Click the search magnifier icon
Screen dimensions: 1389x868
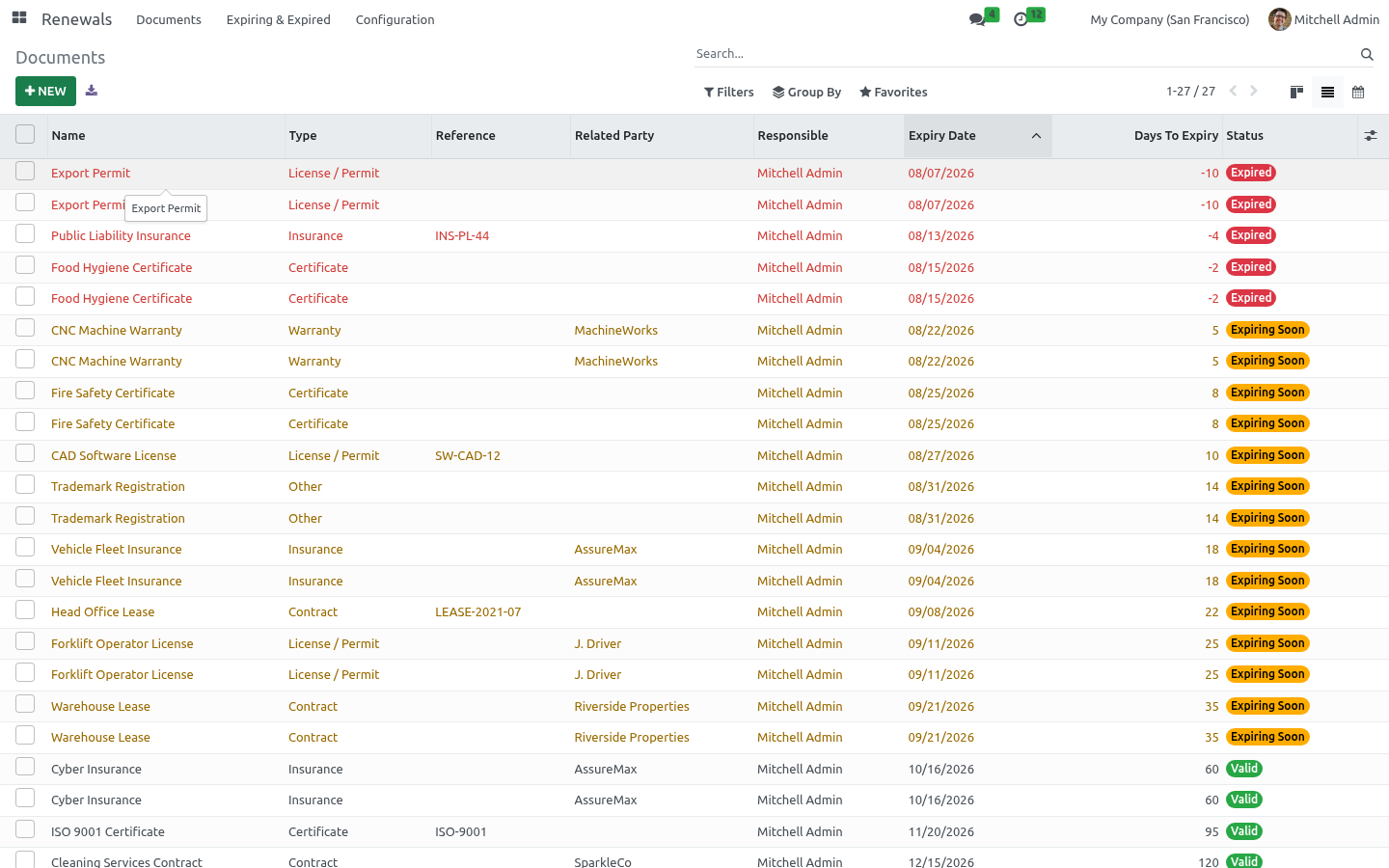(1367, 54)
